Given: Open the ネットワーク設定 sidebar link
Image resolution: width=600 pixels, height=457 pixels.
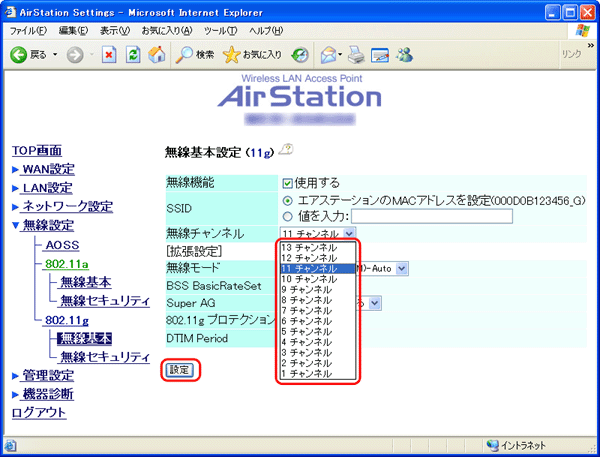Looking at the screenshot, I should [x=68, y=207].
